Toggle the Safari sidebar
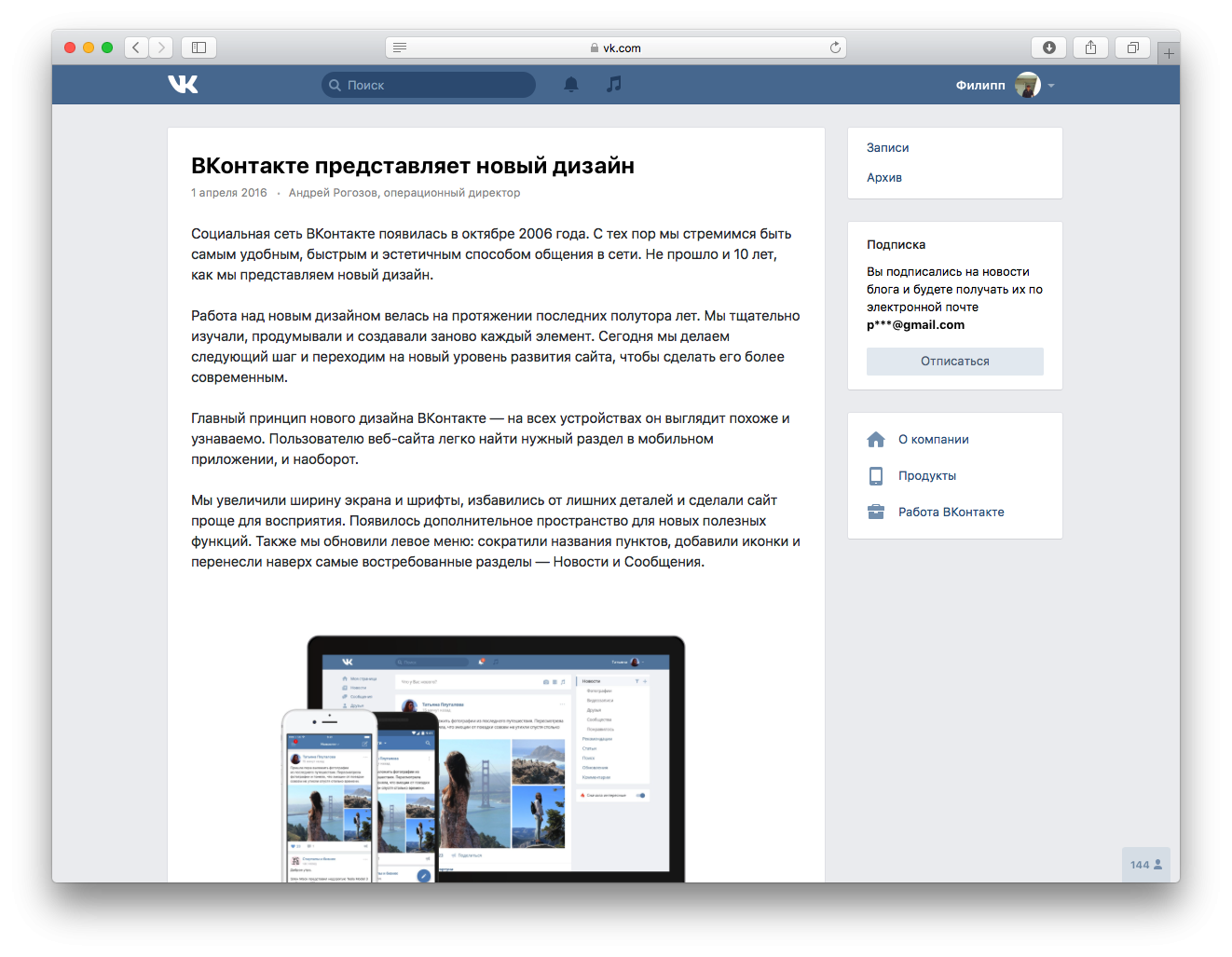Image resolution: width=1232 pixels, height=957 pixels. click(199, 48)
